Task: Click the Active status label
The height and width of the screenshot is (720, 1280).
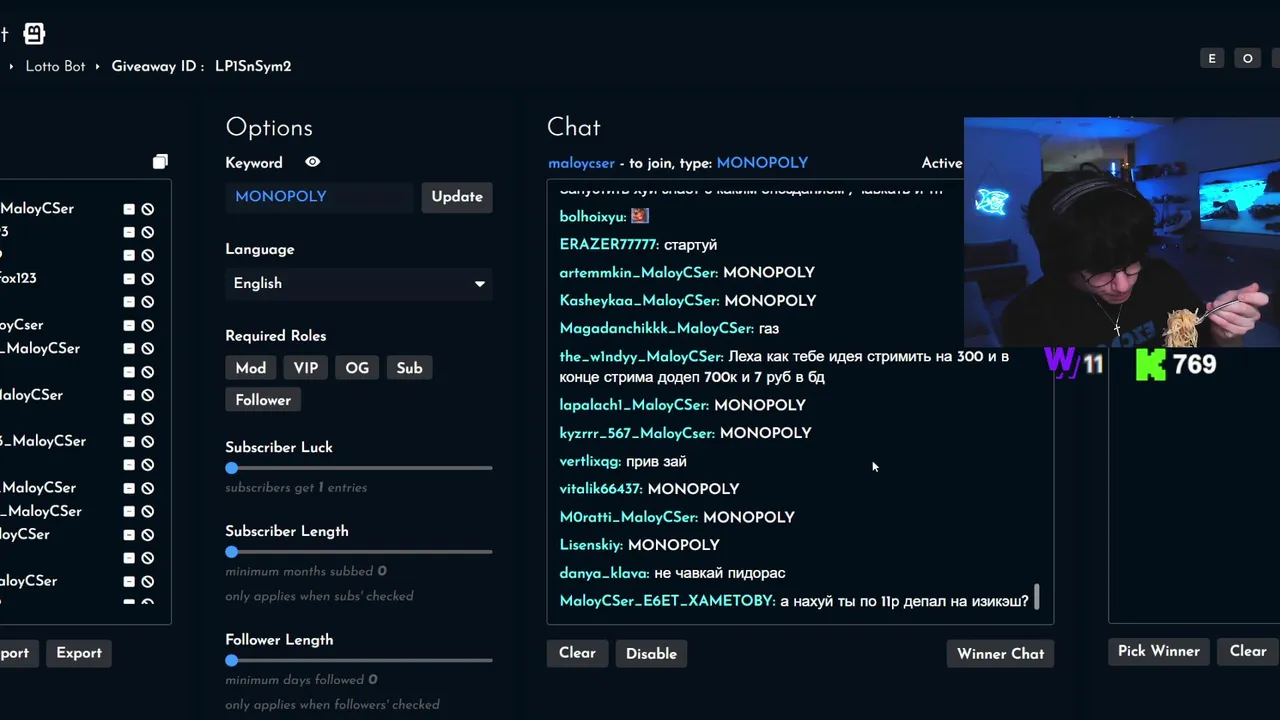Action: 942,163
